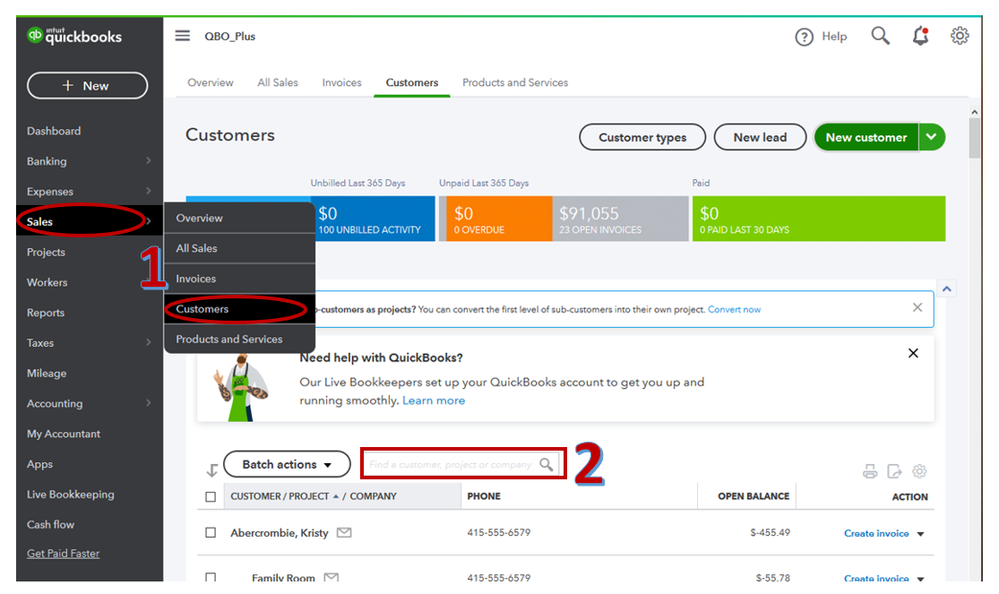Select Invoices in the Sales flyout menu
999x594 pixels.
pyautogui.click(x=240, y=279)
